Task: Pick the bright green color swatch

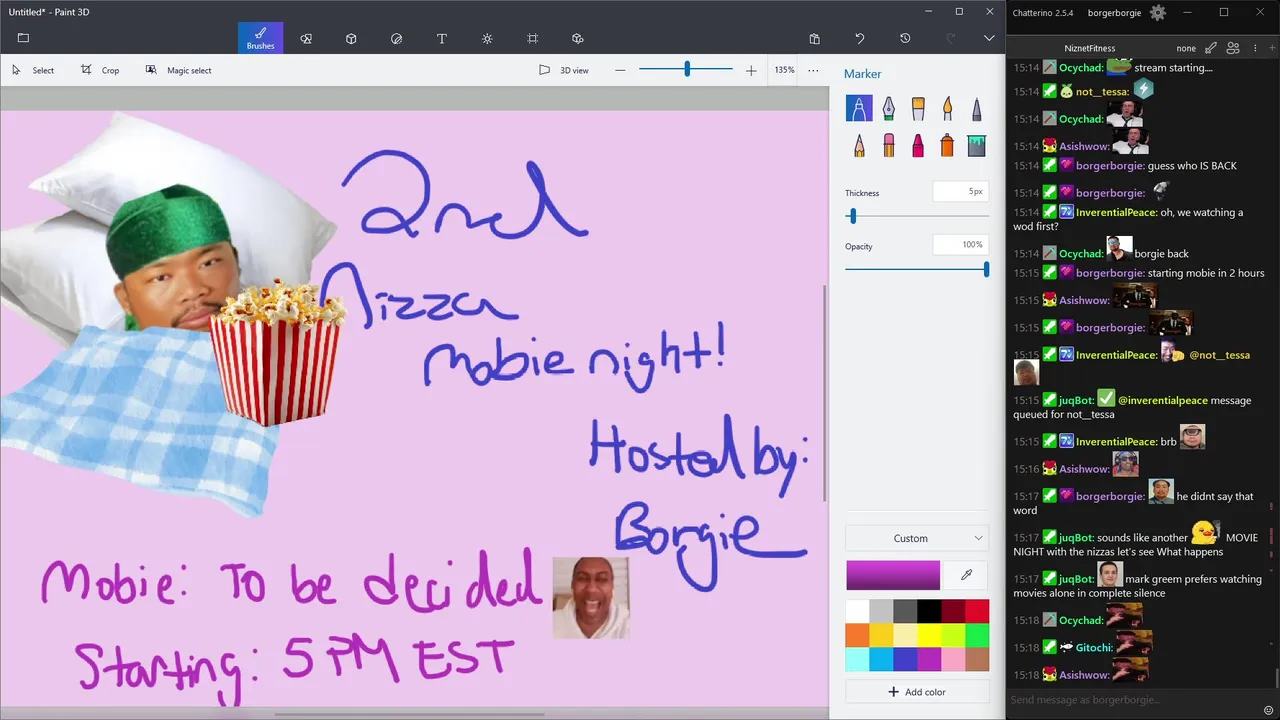Action: [977, 635]
